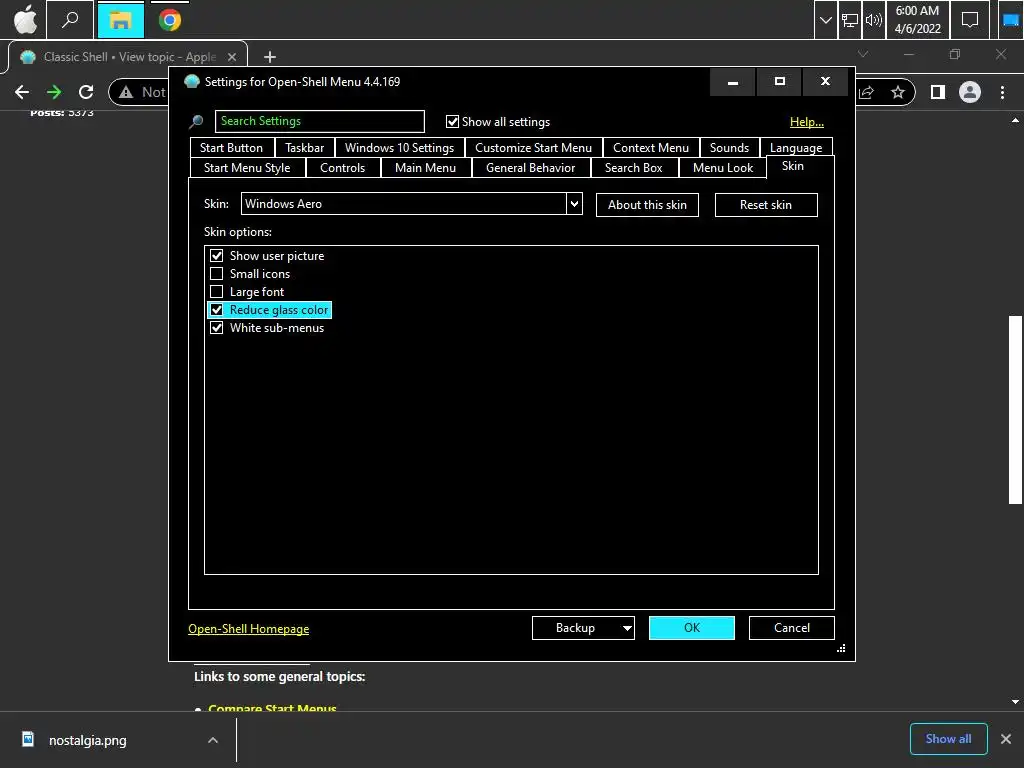The height and width of the screenshot is (768, 1024).
Task: Open a new Chrome tab
Action: pyautogui.click(x=269, y=57)
